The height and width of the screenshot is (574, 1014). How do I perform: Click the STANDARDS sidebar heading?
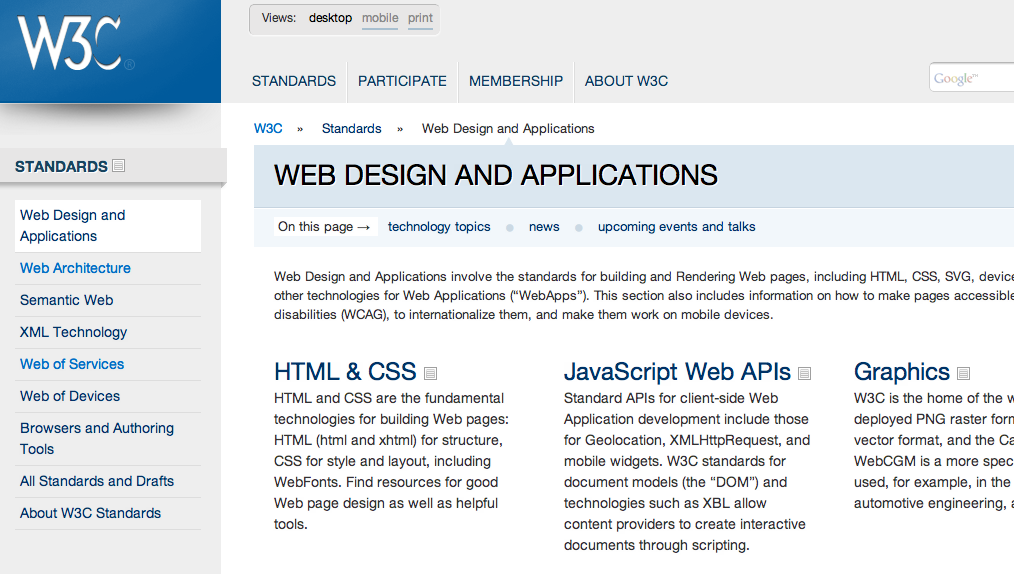pyautogui.click(x=61, y=167)
